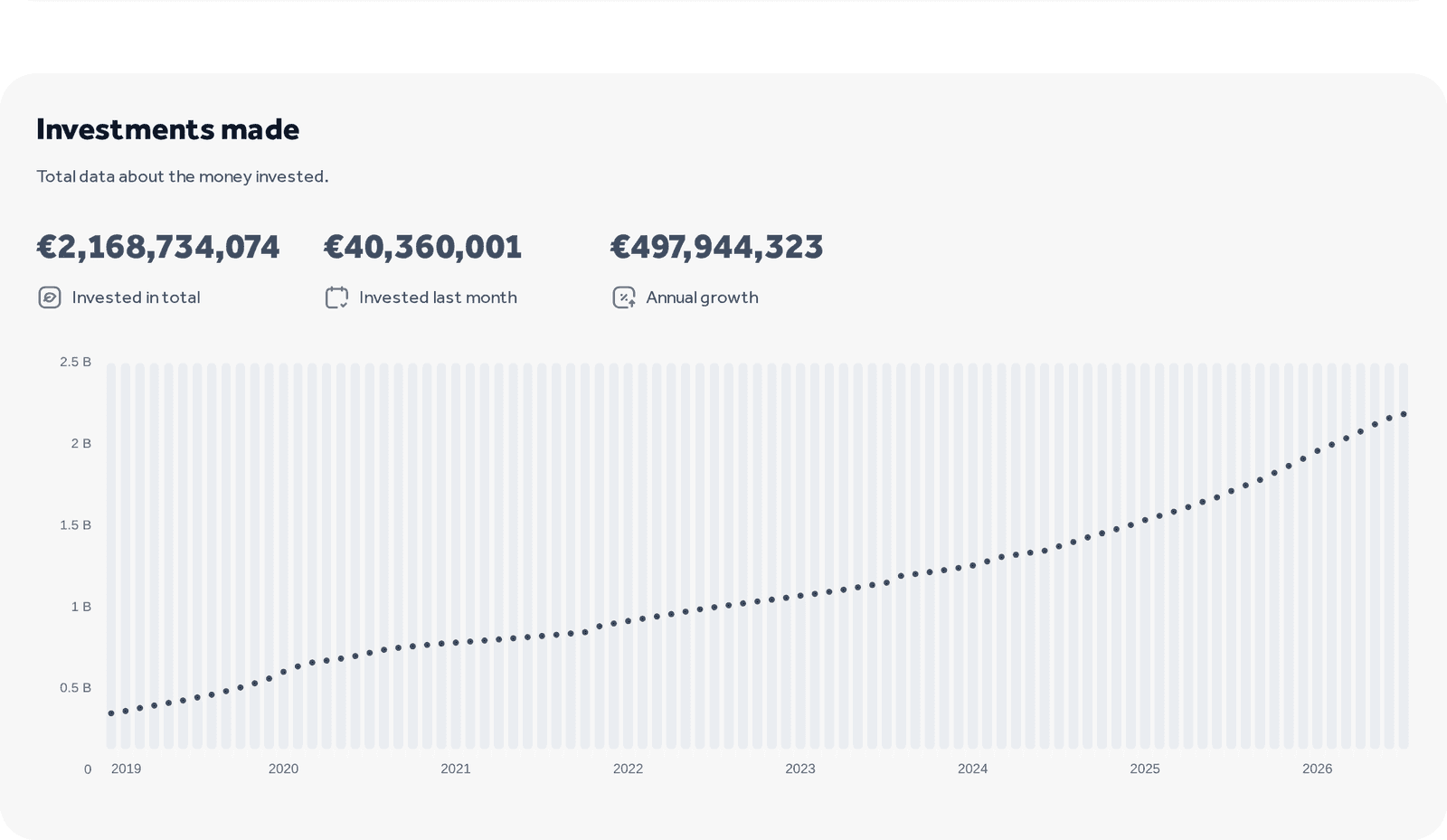Image resolution: width=1447 pixels, height=840 pixels.
Task: Click the 1 B y-axis label
Action: point(81,607)
